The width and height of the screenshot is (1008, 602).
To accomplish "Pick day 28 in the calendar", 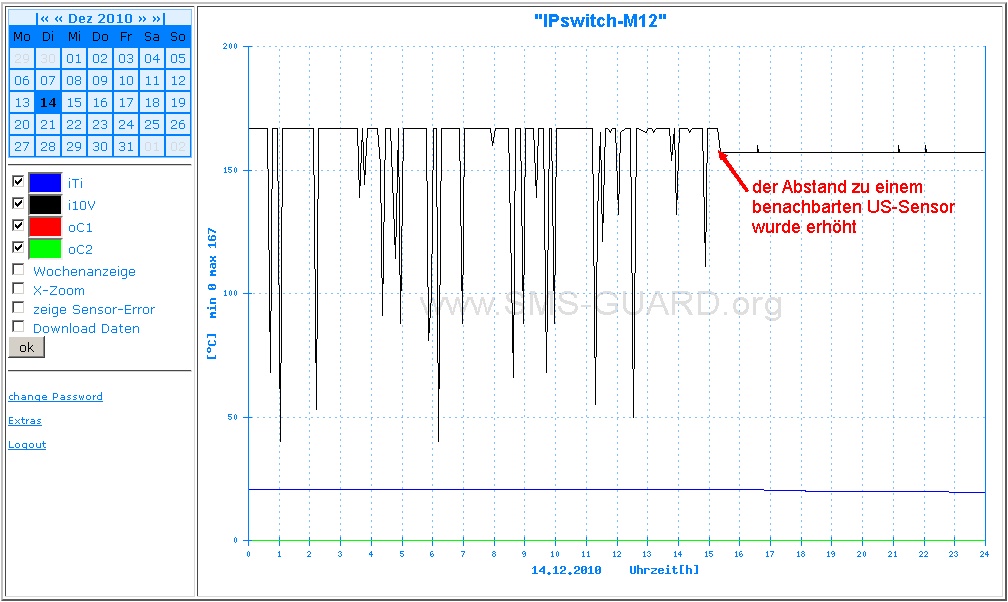I will (48, 146).
